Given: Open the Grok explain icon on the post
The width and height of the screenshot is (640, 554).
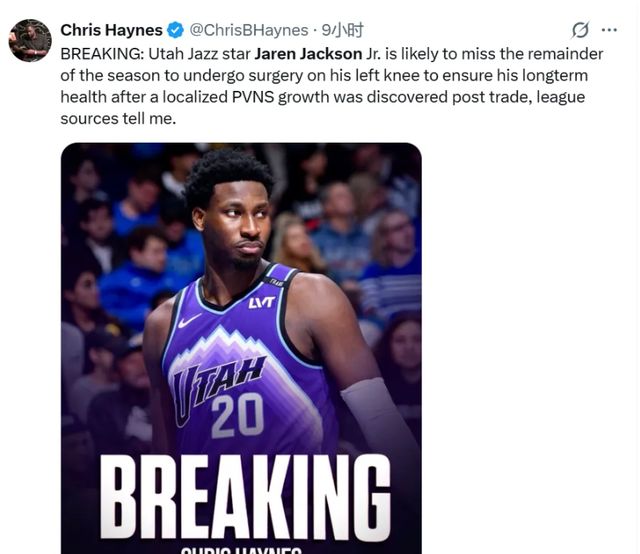Looking at the screenshot, I should click(x=580, y=30).
